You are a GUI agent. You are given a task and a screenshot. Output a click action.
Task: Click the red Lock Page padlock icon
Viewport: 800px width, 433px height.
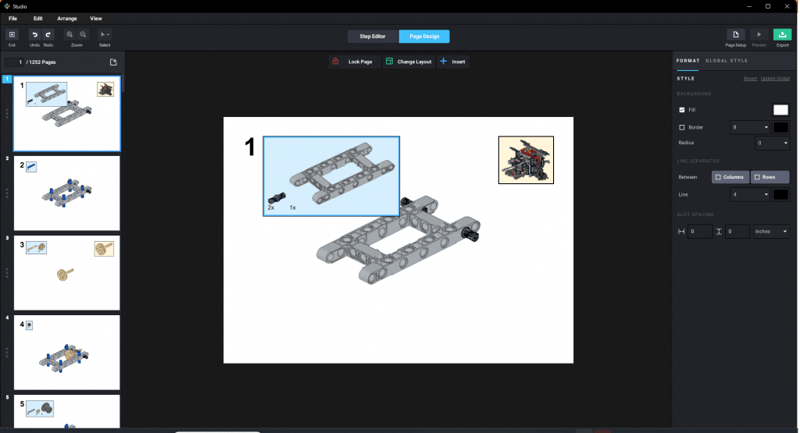coord(335,61)
